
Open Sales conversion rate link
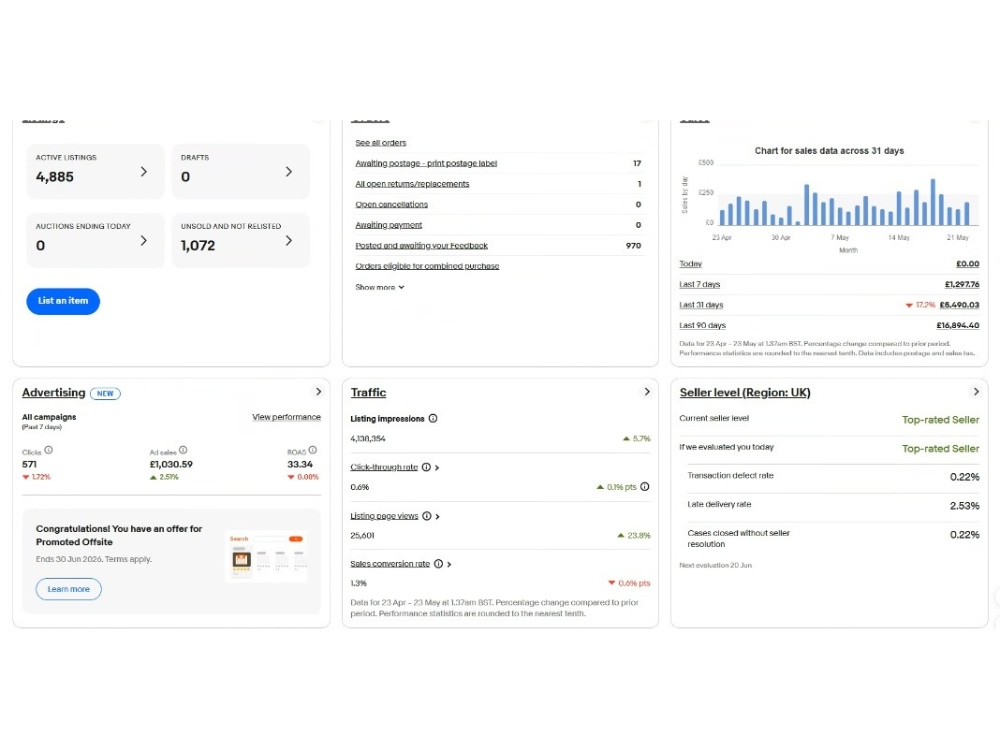click(x=390, y=564)
